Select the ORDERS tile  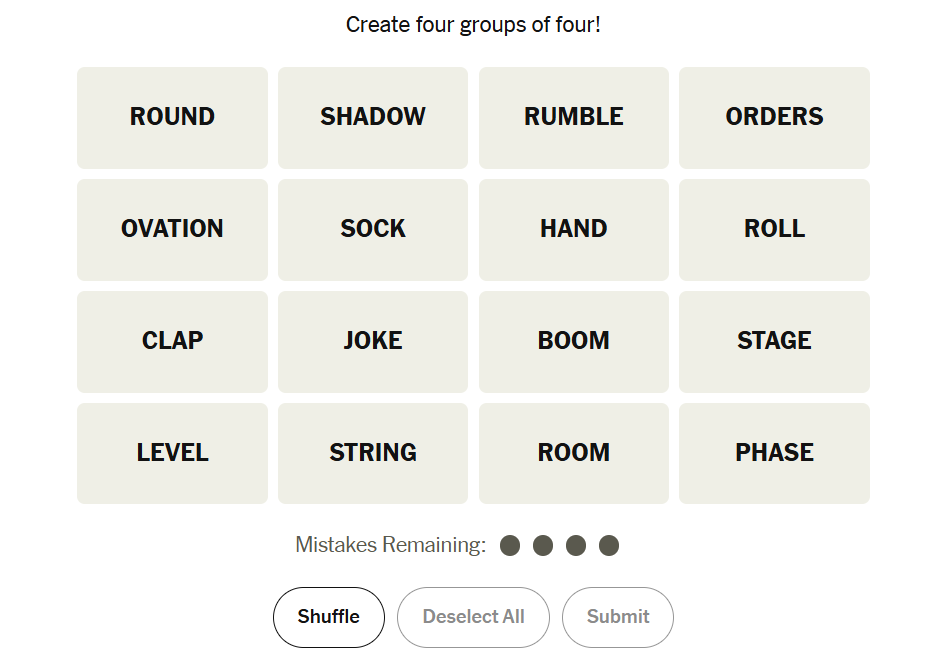click(774, 117)
